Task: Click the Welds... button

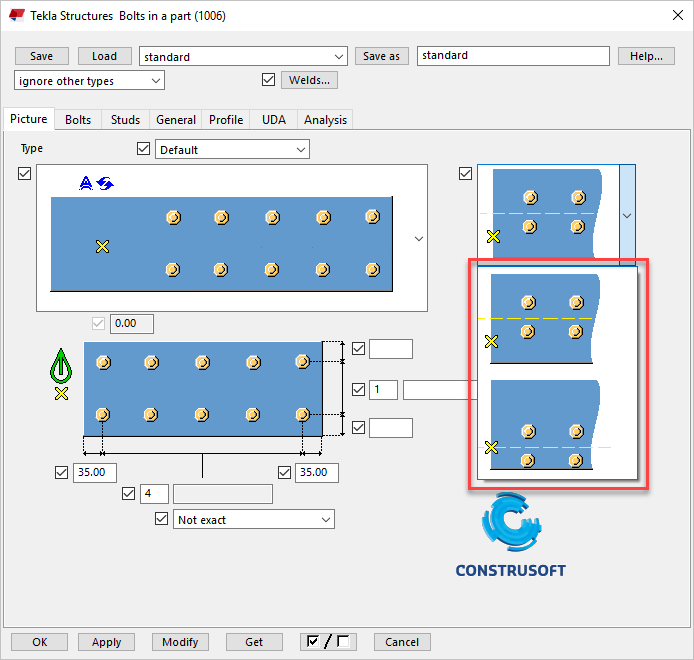Action: click(x=309, y=80)
